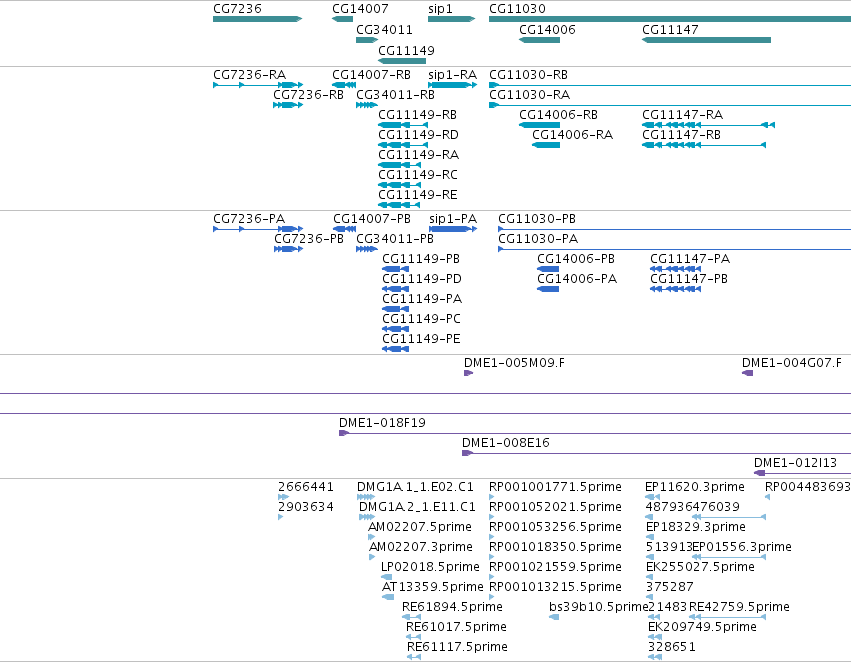Click the CG11030 gene bar
Image resolution: width=851 pixels, height=662 pixels.
pos(670,19)
